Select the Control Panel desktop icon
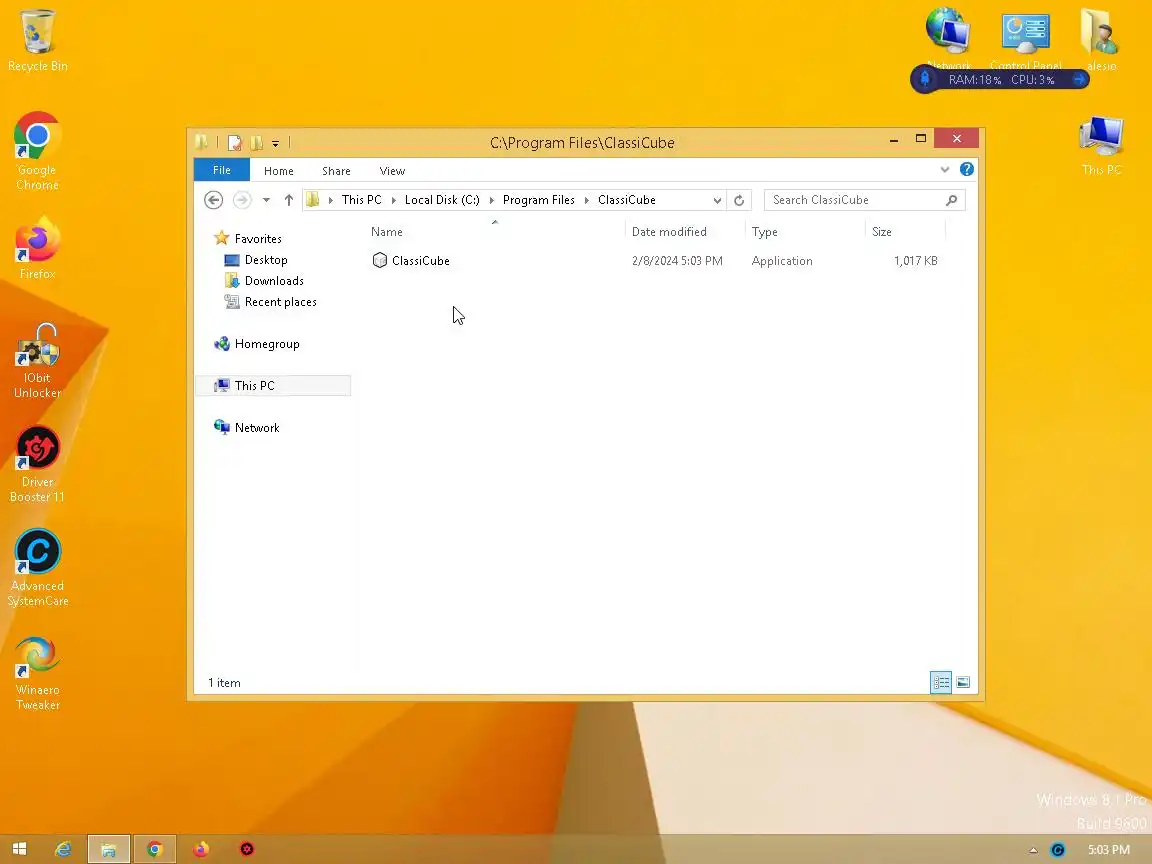The image size is (1152, 864). pos(1026,38)
